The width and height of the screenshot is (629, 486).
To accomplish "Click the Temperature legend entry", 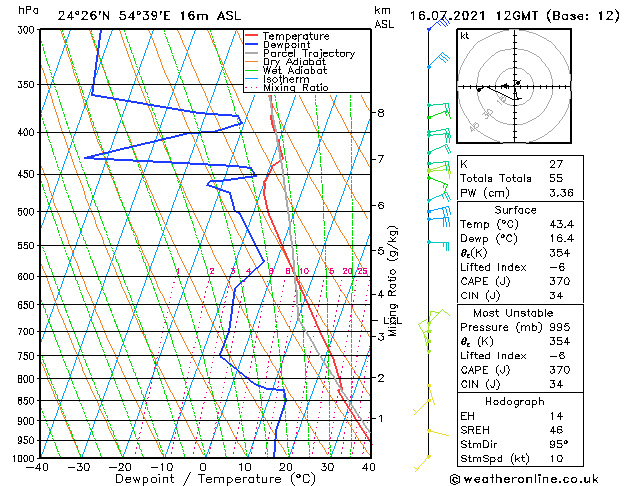I will point(287,36).
